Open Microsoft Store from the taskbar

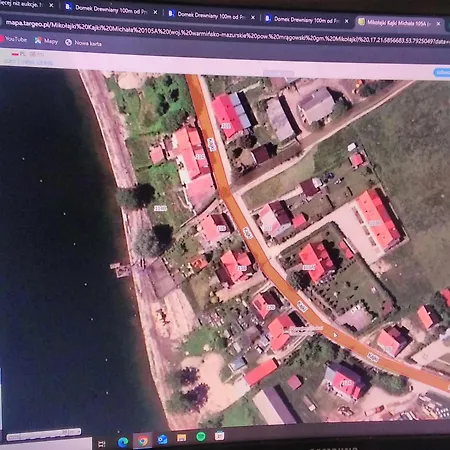pyautogui.click(x=220, y=435)
